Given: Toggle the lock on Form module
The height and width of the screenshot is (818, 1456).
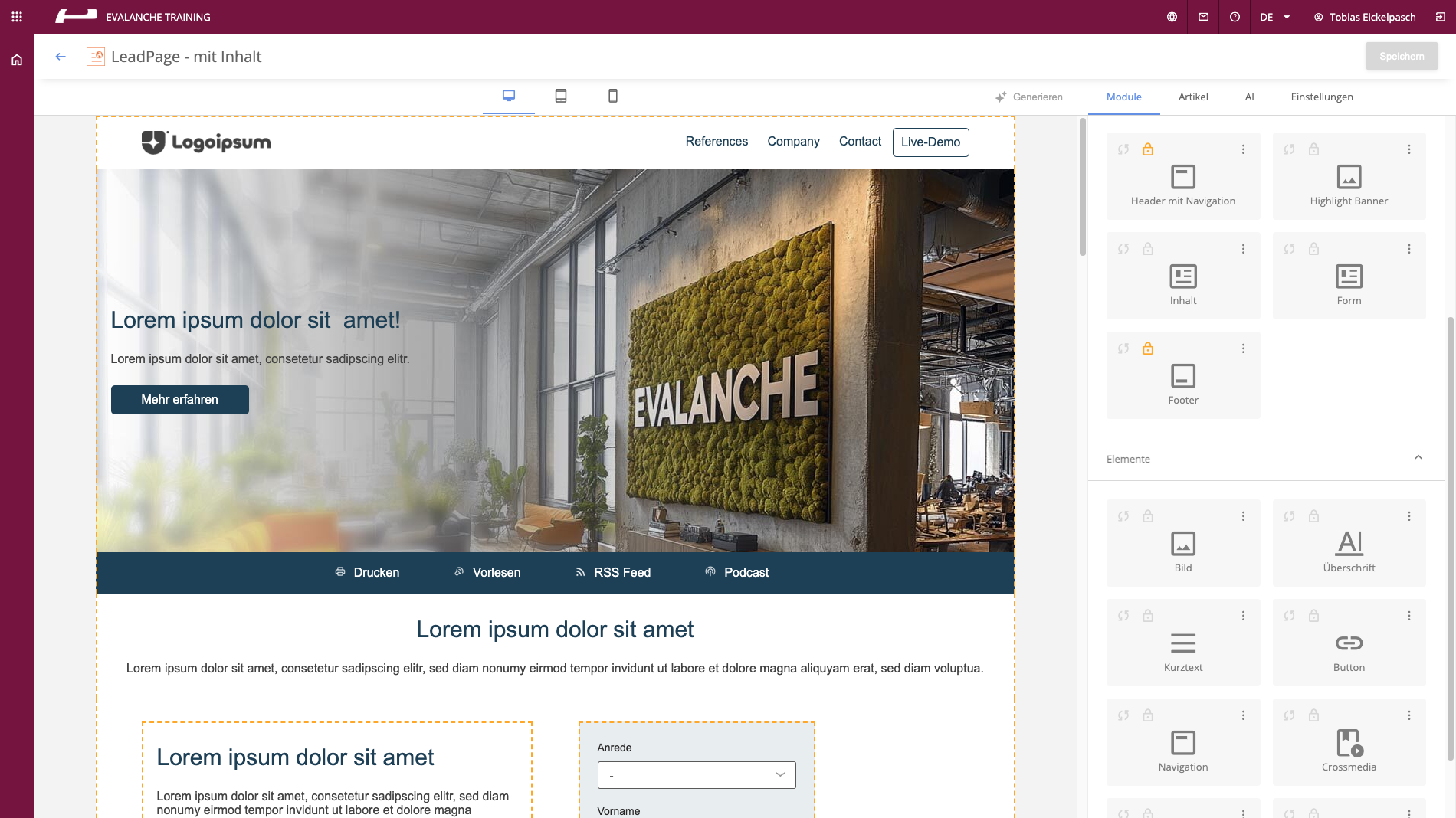Looking at the screenshot, I should pyautogui.click(x=1313, y=249).
